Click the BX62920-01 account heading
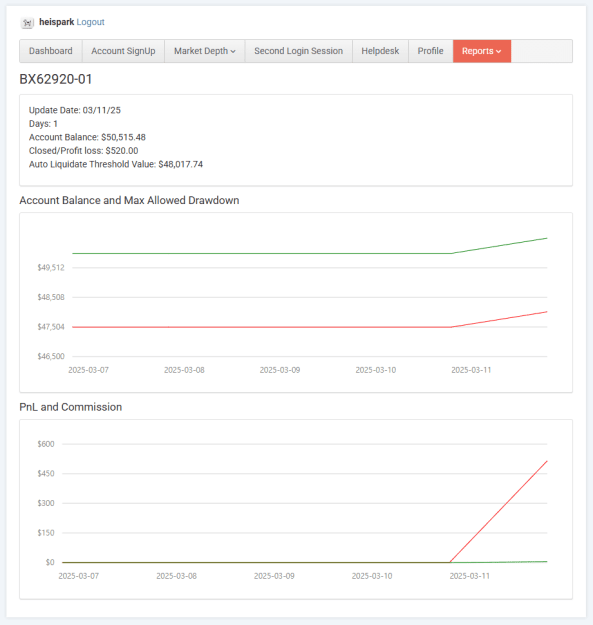The height and width of the screenshot is (625, 593). pyautogui.click(x=56, y=79)
